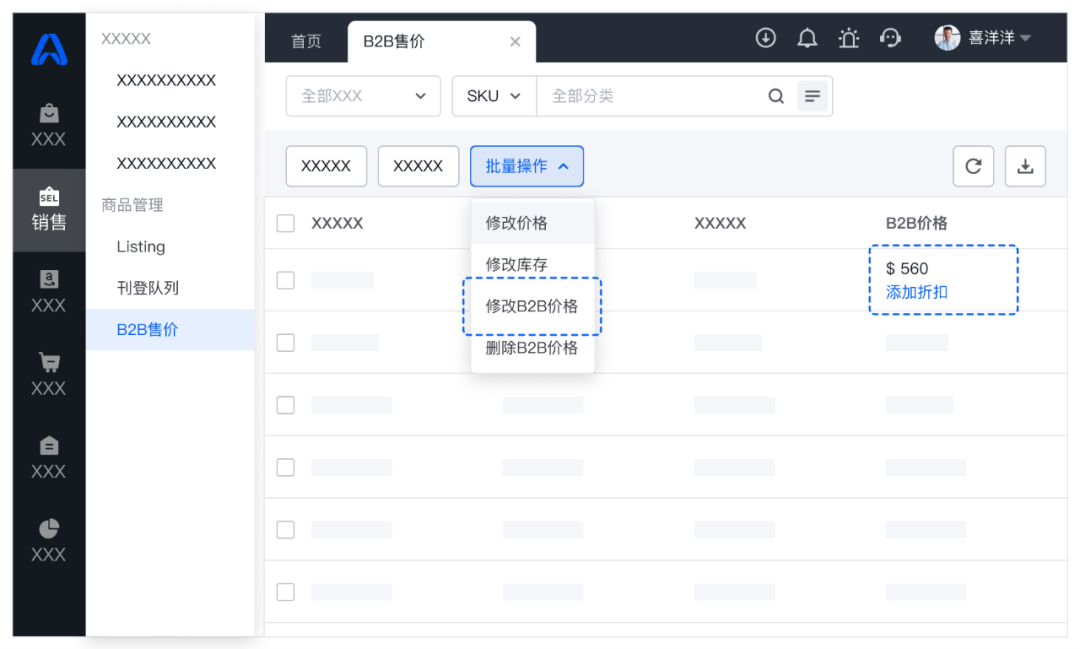Toggle the select-all checkbox in table header
The height and width of the screenshot is (649, 1080).
tap(285, 223)
